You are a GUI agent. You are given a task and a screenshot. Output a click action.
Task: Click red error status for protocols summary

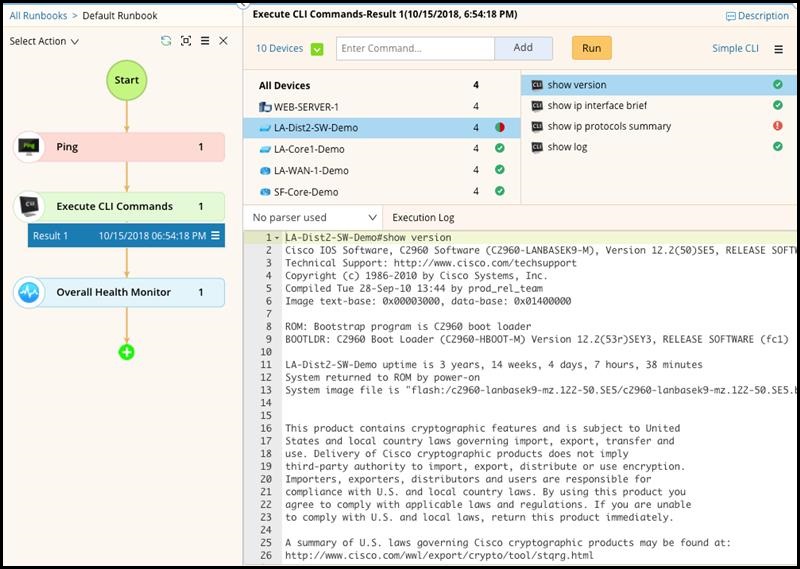pyautogui.click(x=778, y=126)
